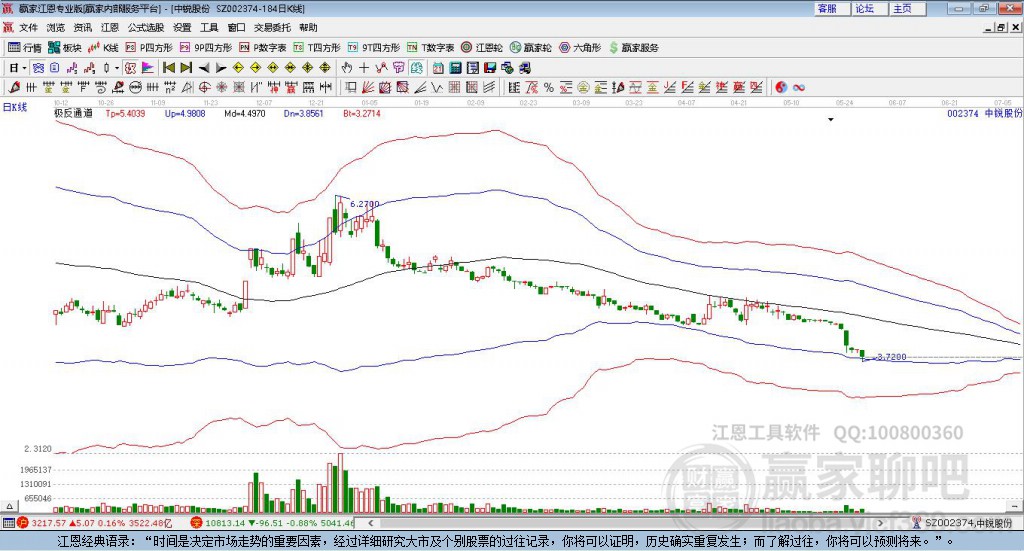Click the blue infinity loop icon
This screenshot has width=1024, height=551.
coord(799,87)
